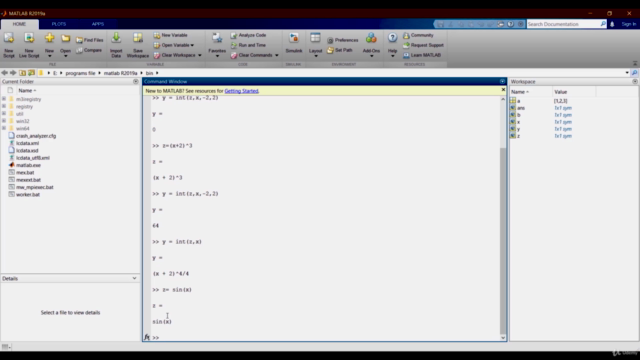Switch to the PLOTS tab

[59, 24]
